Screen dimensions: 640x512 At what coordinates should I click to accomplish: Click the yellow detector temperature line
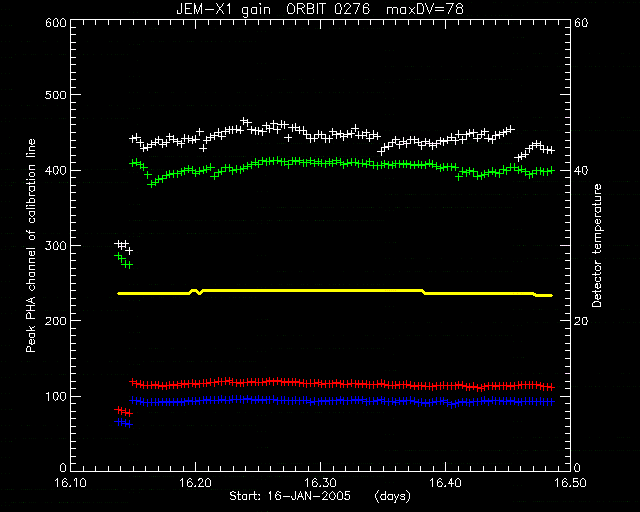point(335,292)
